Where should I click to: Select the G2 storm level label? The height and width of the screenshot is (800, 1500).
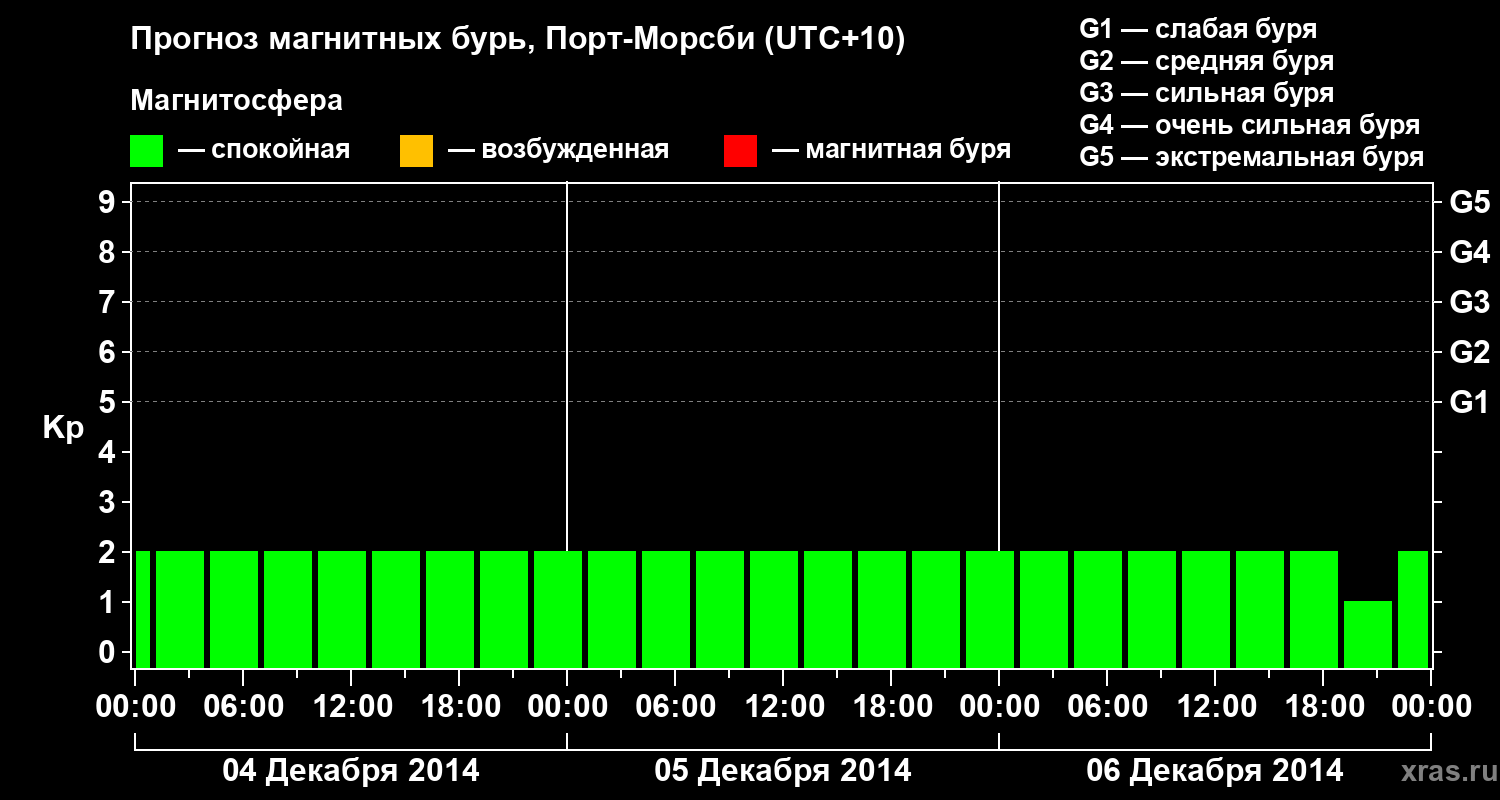(x=1205, y=60)
